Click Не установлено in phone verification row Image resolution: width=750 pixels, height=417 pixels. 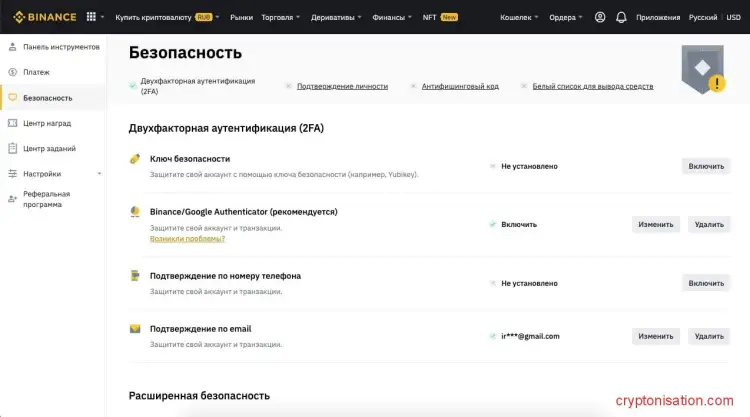point(529,283)
